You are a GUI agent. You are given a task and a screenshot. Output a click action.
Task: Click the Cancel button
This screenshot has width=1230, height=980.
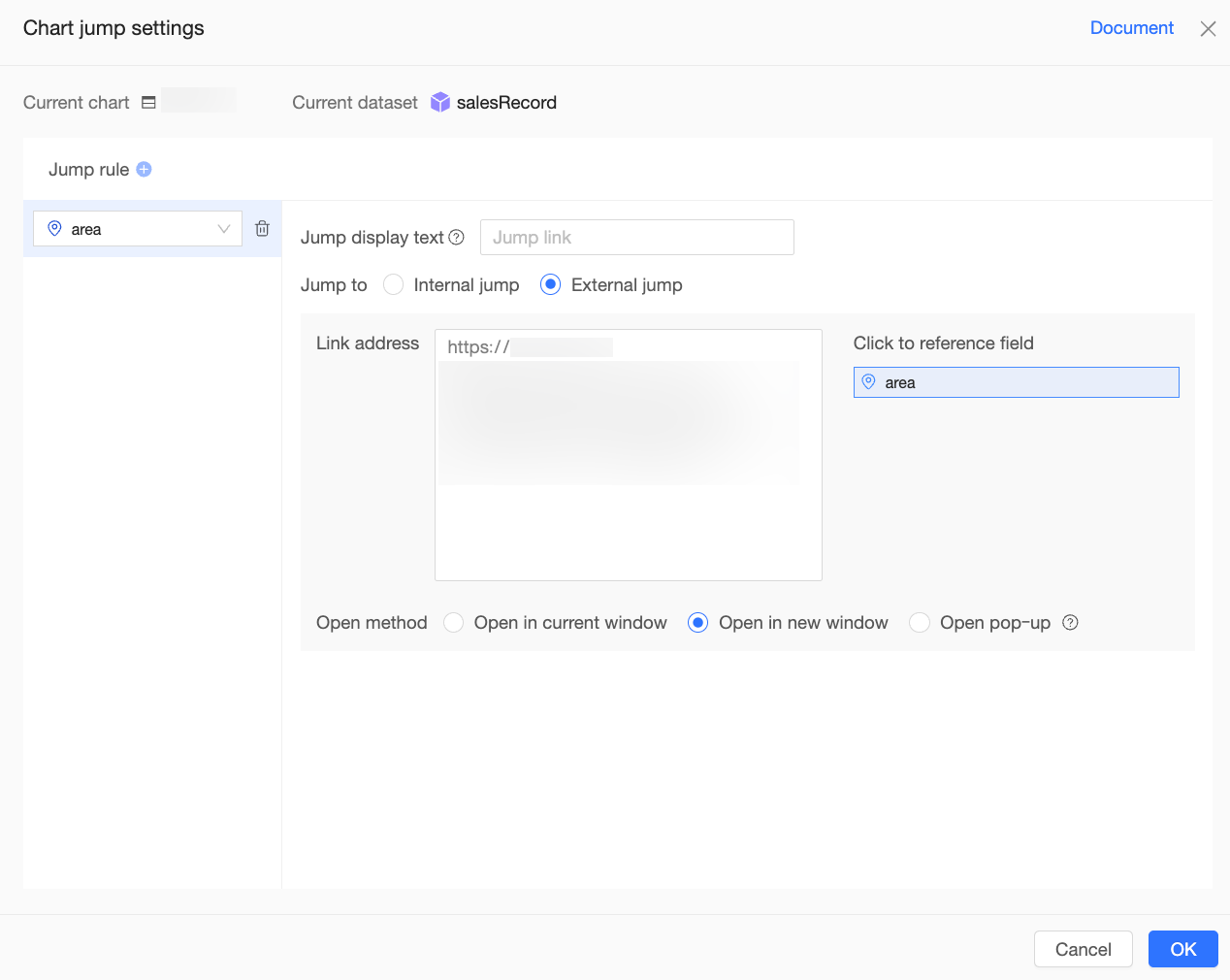pyautogui.click(x=1084, y=949)
